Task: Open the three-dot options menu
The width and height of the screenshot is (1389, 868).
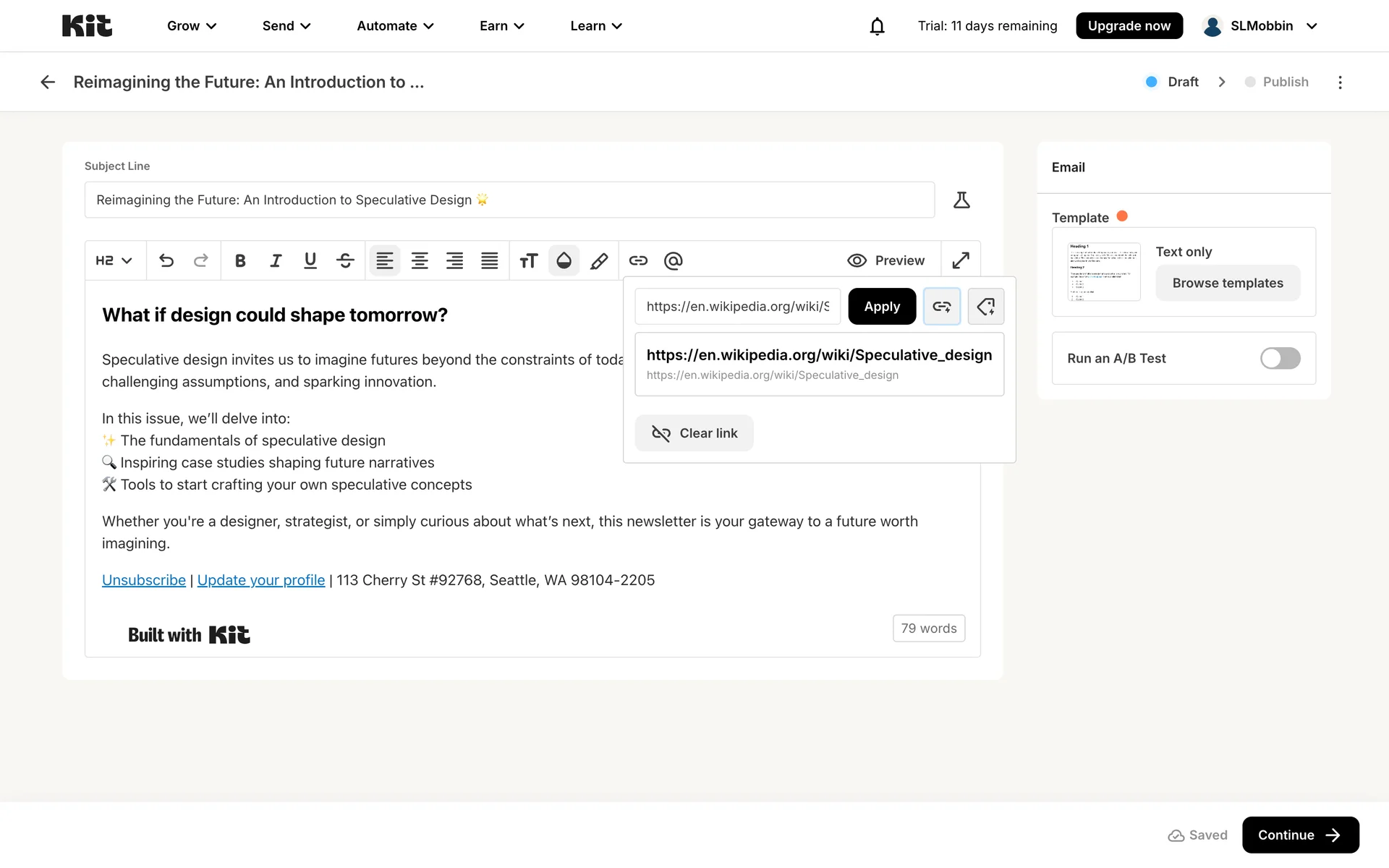Action: coord(1340,82)
